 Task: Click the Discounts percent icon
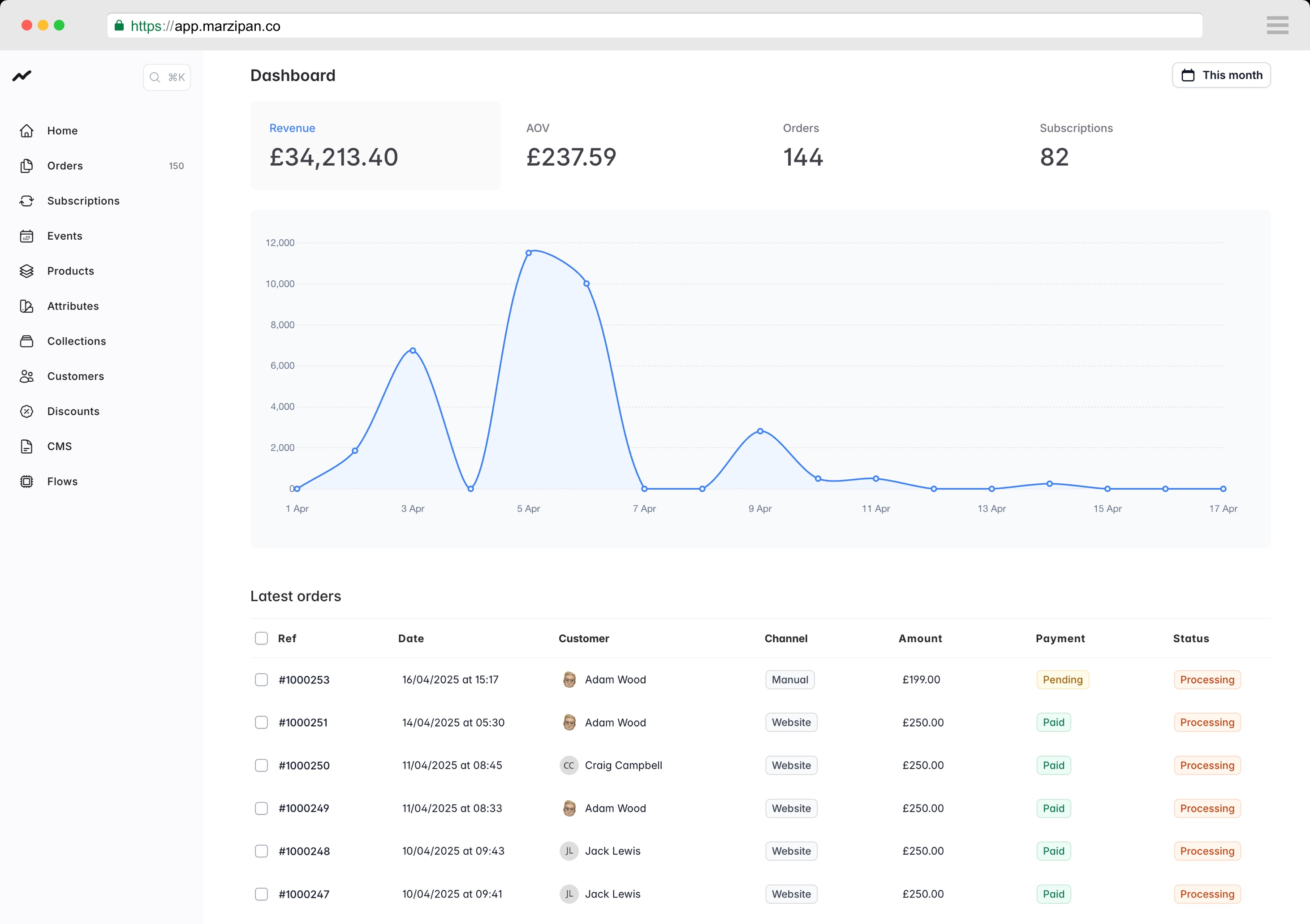(27, 411)
